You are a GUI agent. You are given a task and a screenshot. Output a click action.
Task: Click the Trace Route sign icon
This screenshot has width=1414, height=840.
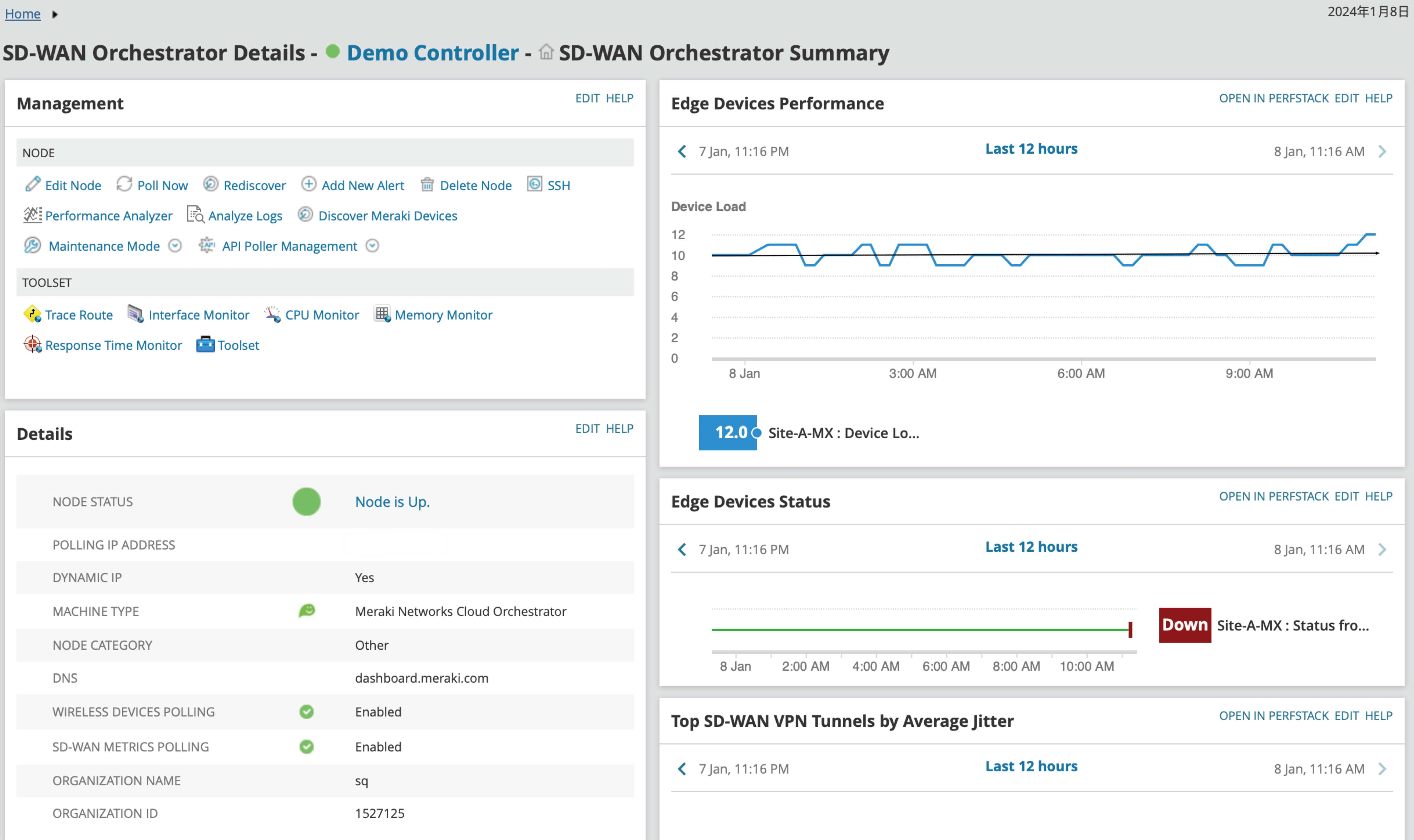point(33,314)
